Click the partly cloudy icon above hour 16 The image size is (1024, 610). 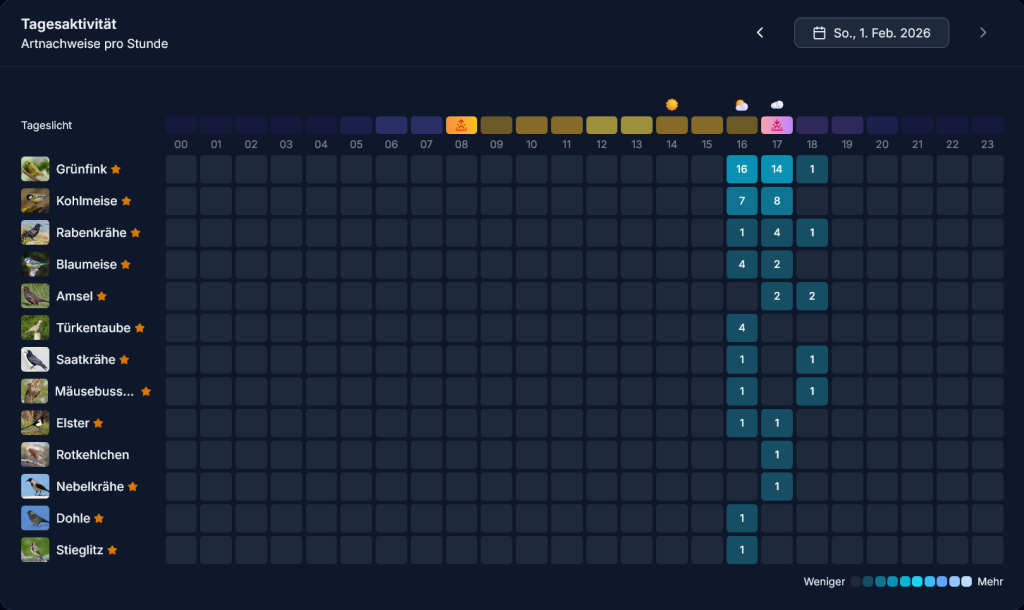coord(741,104)
